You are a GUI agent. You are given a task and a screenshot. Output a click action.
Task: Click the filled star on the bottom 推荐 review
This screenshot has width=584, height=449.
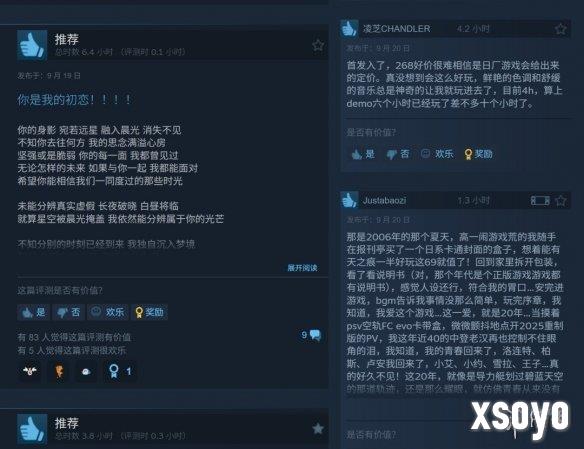[318, 429]
